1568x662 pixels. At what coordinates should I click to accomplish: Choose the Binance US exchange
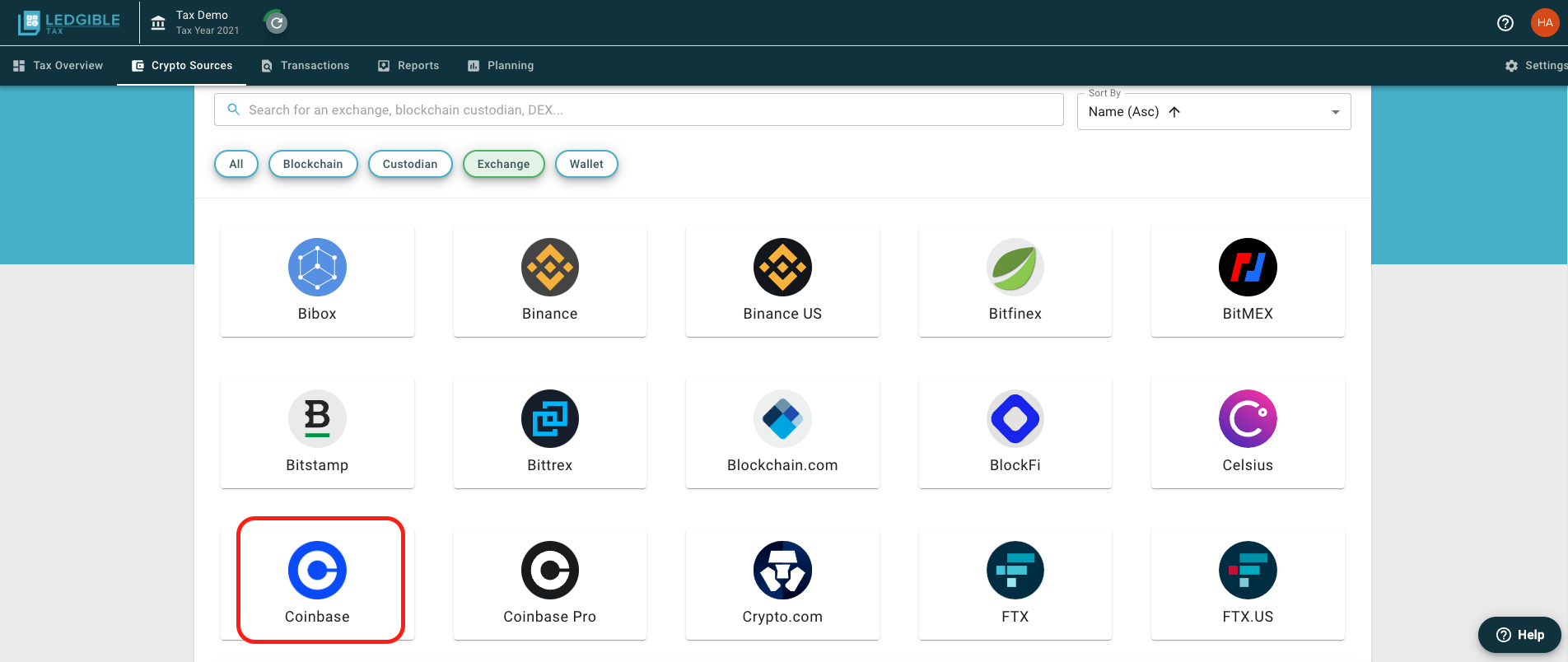[782, 281]
